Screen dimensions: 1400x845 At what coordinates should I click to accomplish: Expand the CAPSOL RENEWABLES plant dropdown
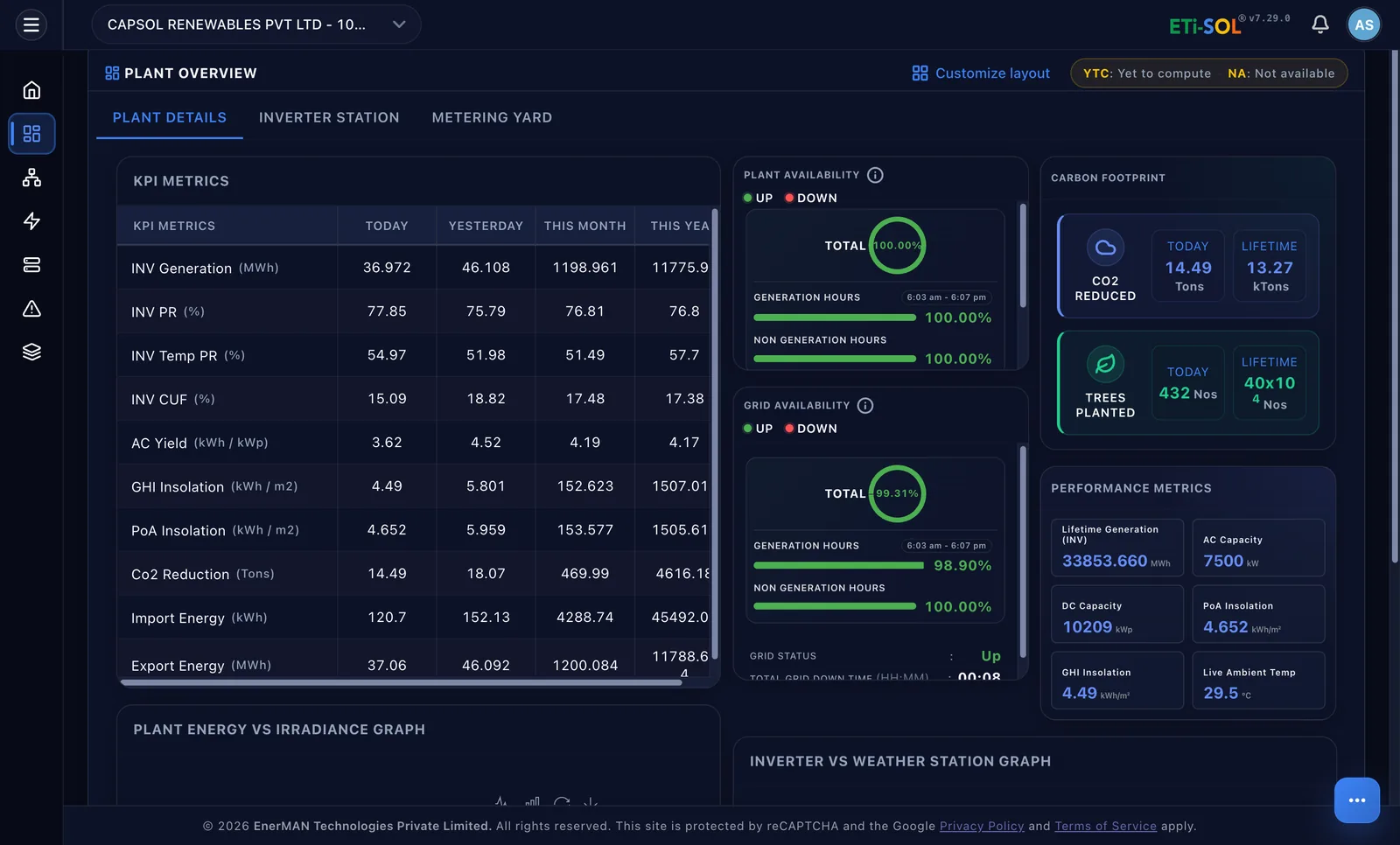click(256, 24)
